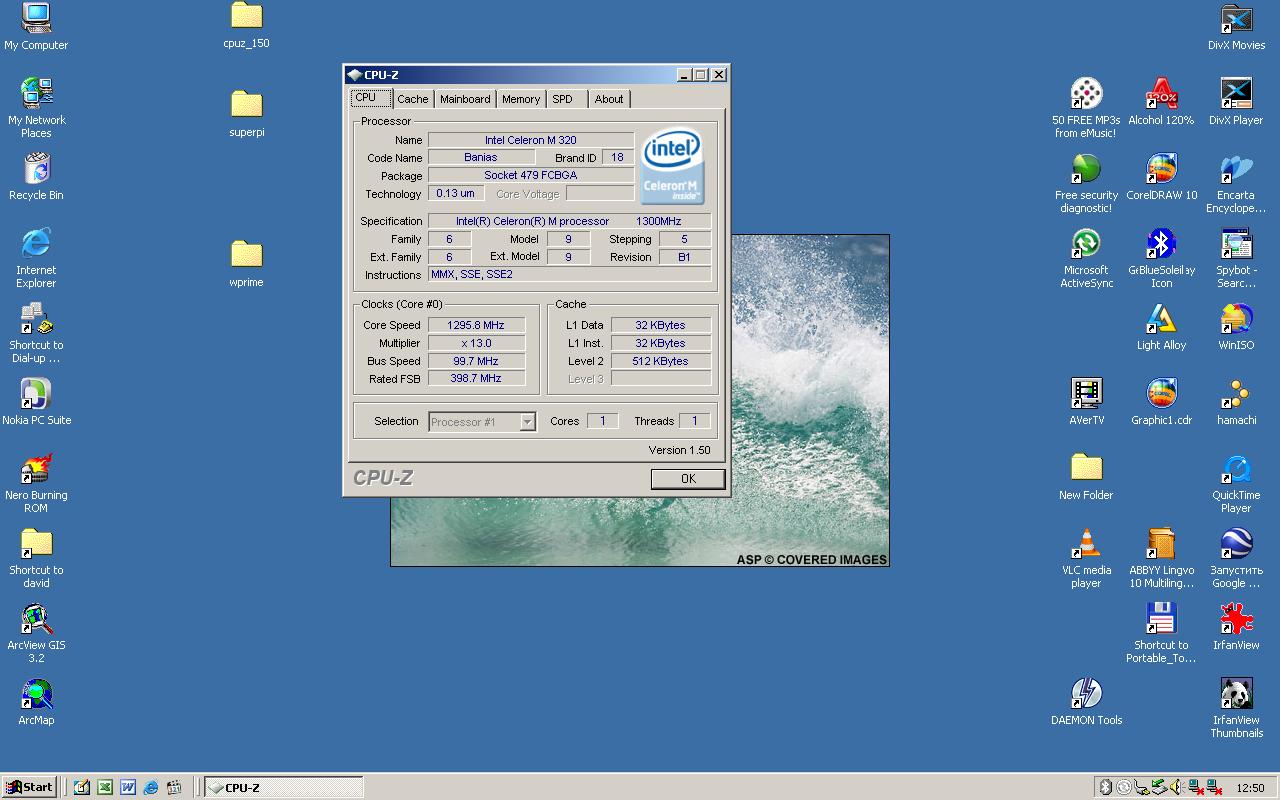Click the clock showing 12:50

1250,788
